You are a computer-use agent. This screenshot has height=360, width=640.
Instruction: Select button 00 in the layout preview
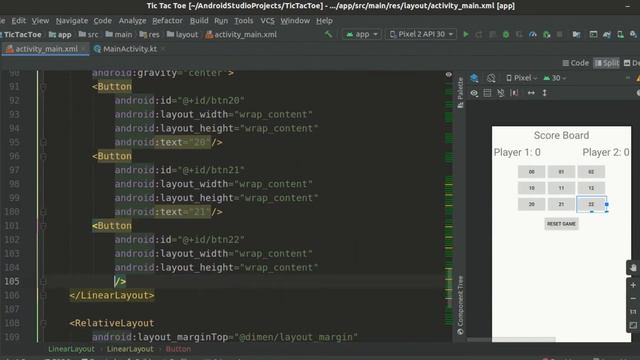click(531, 172)
